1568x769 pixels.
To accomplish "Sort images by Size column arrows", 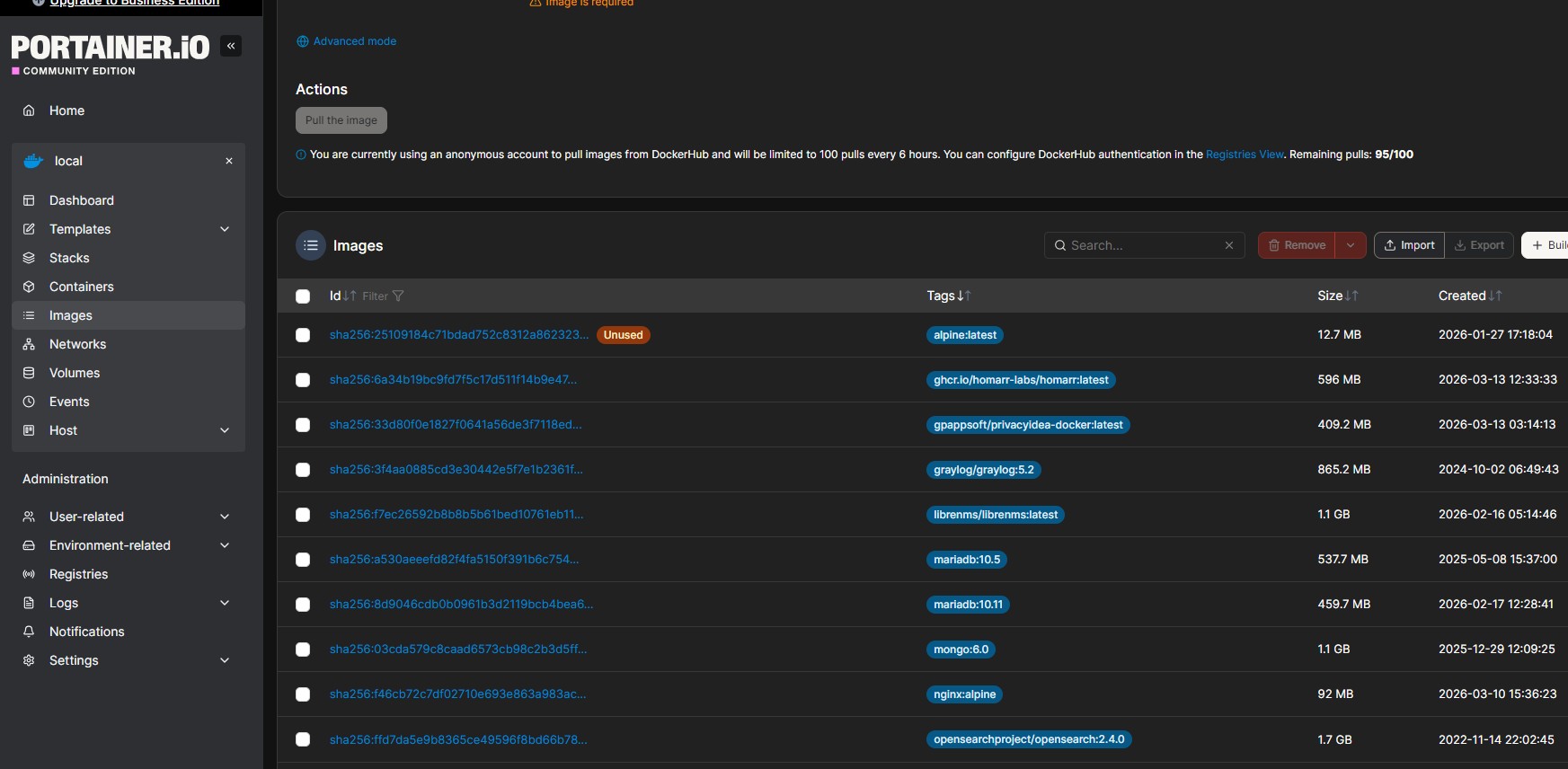I will pos(1351,296).
